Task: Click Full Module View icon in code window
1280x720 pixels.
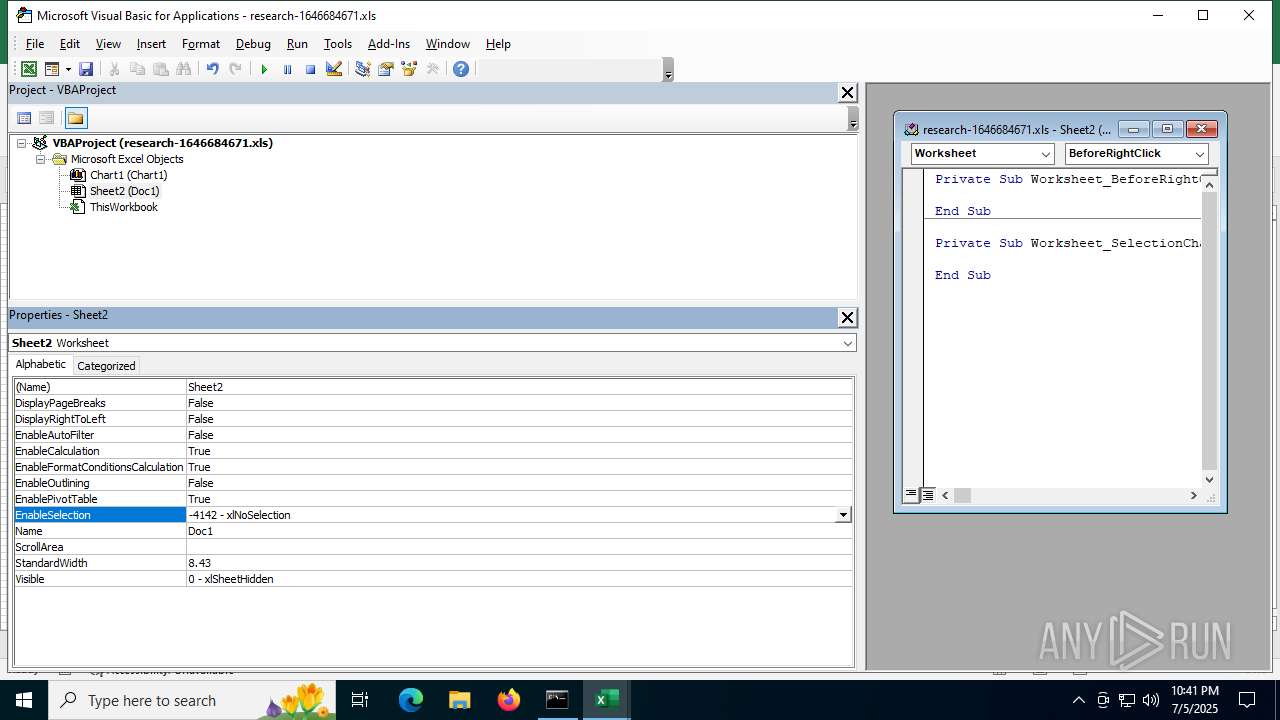Action: tap(928, 495)
